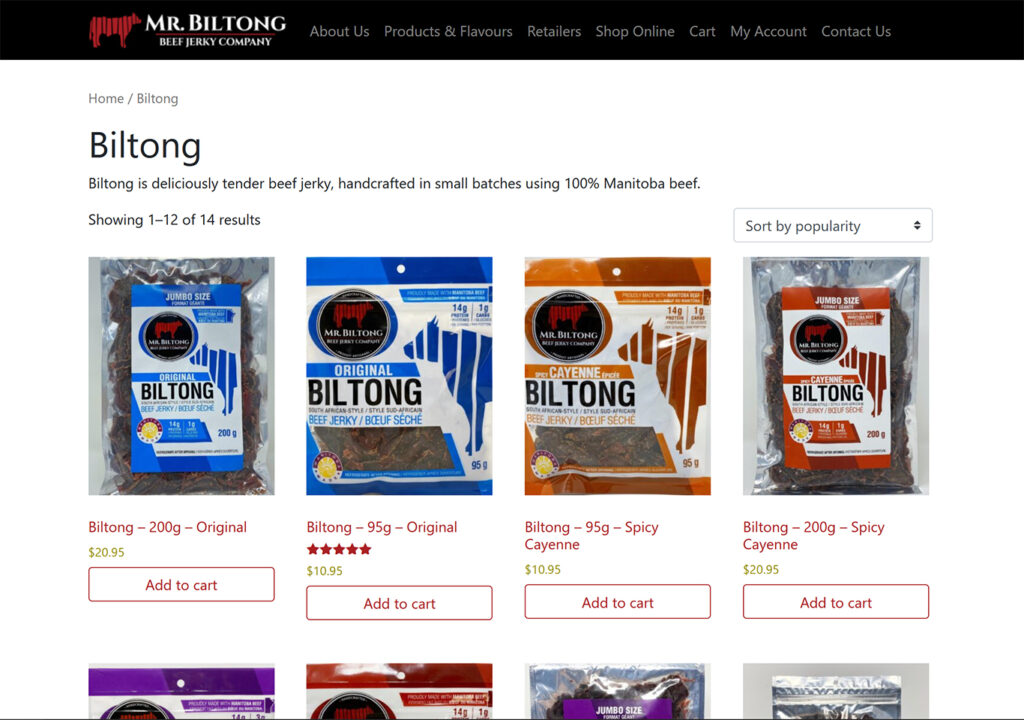Click Biltong – 200g – Original title link
The width and height of the screenshot is (1024, 720).
168,527
